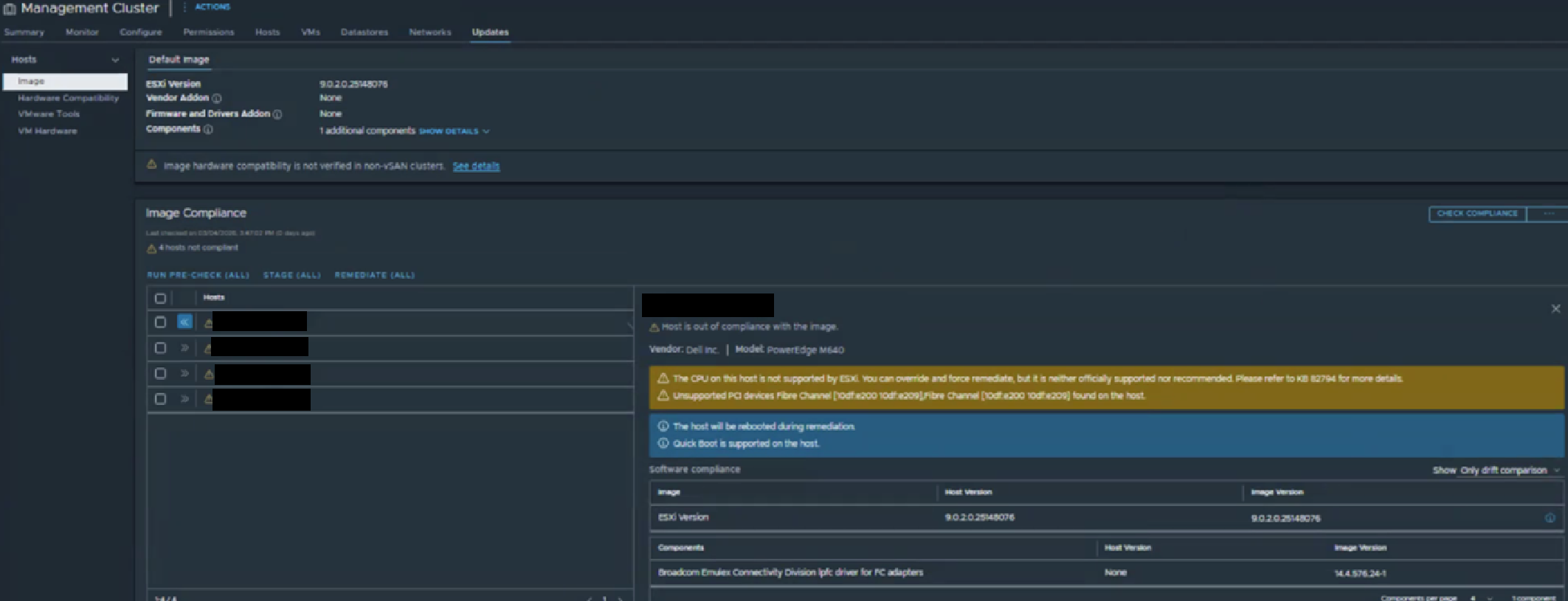Viewport: 1568px width, 601px height.
Task: Collapse details via highlighted first host arrow
Action: coord(184,322)
